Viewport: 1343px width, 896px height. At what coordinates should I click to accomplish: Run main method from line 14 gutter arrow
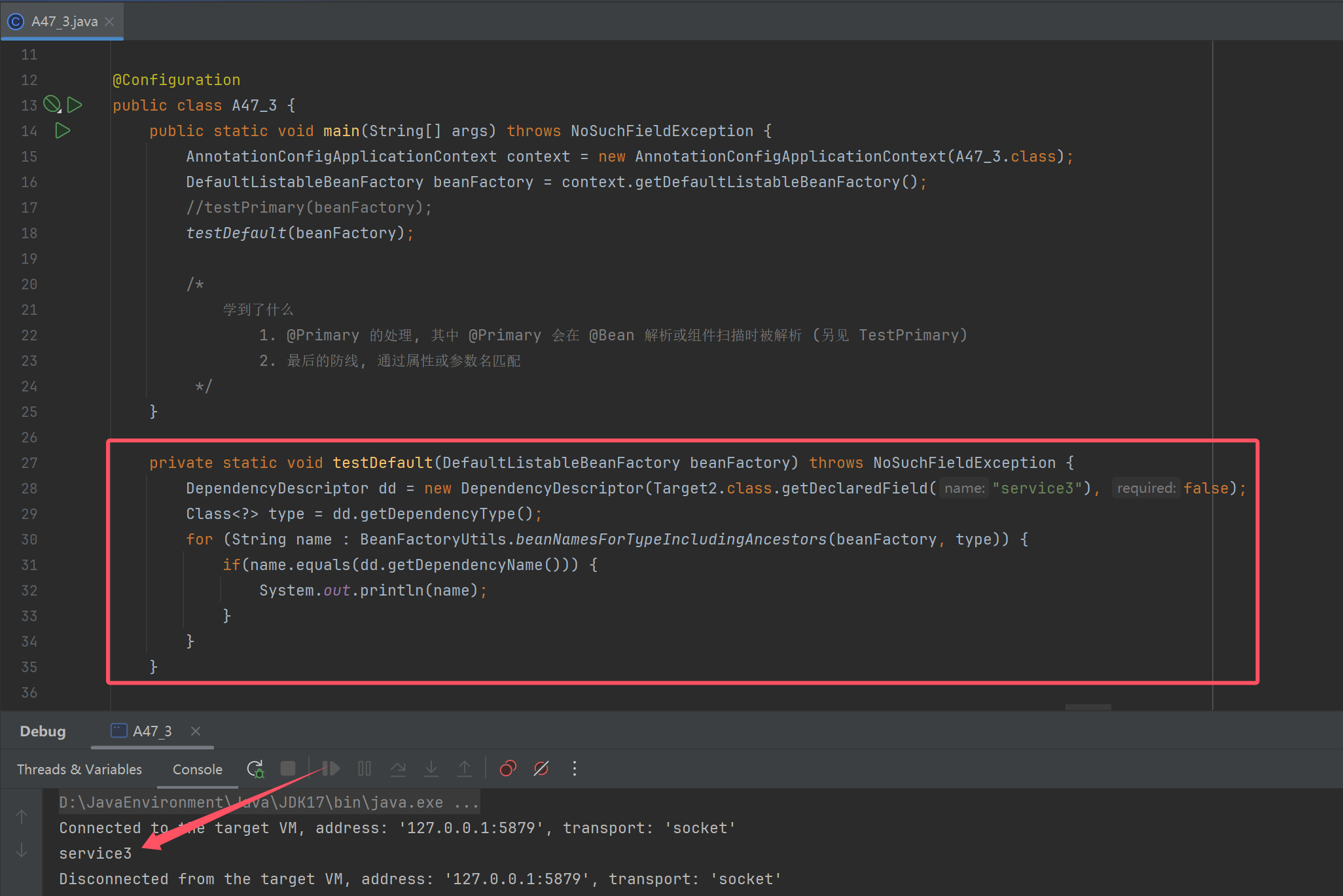(63, 130)
